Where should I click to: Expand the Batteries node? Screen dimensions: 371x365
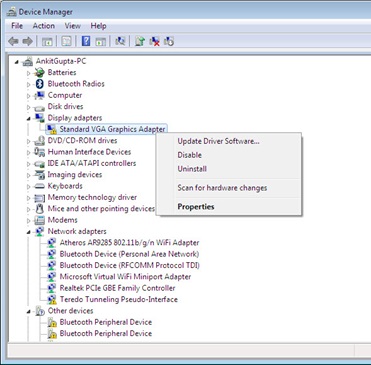[x=28, y=73]
